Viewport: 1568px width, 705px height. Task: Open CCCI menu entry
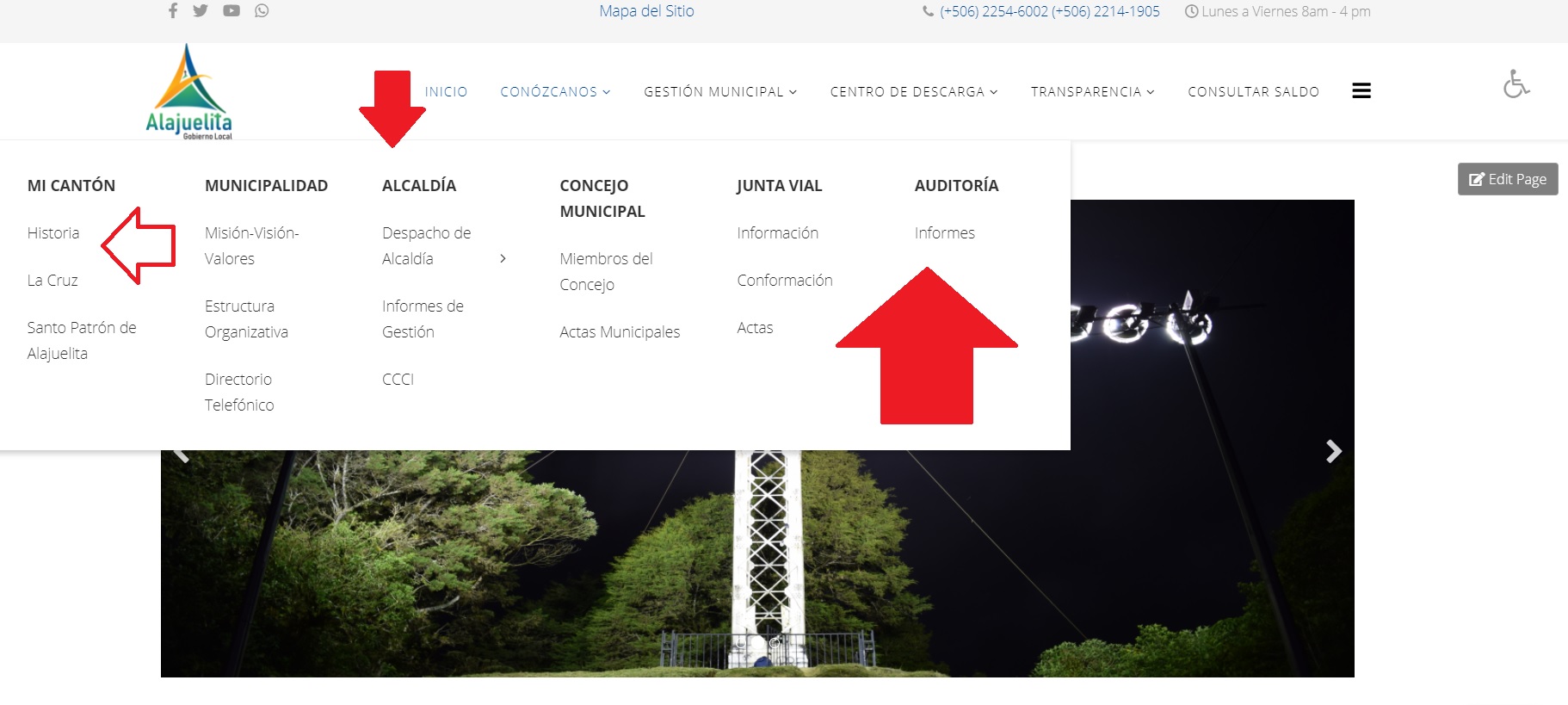(398, 379)
